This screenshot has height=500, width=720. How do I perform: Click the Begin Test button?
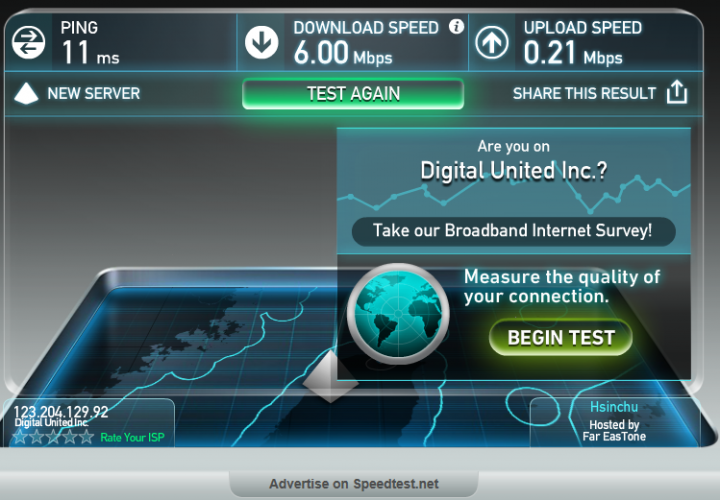tap(561, 337)
